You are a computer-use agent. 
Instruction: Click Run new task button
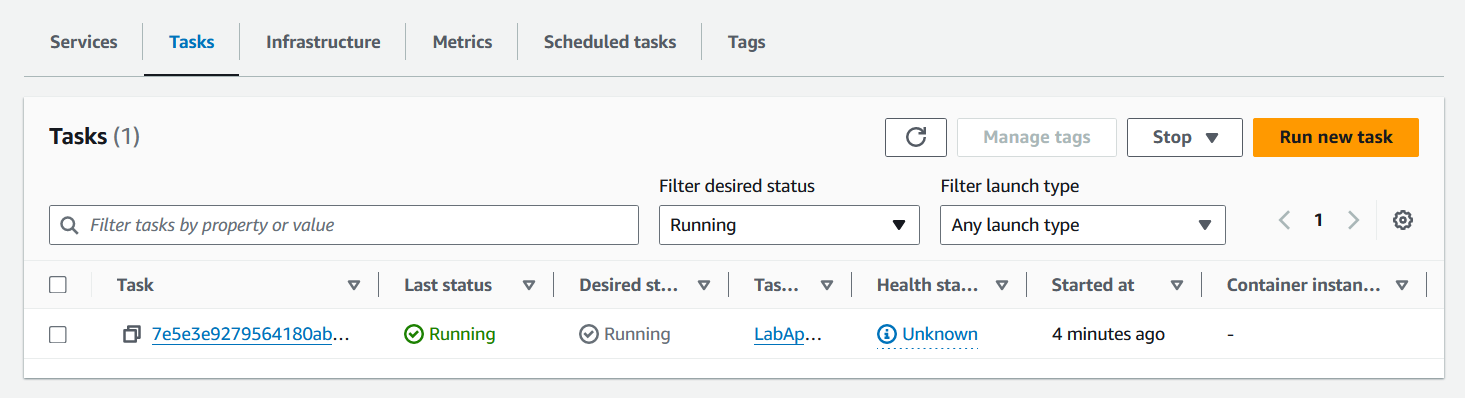pos(1336,137)
